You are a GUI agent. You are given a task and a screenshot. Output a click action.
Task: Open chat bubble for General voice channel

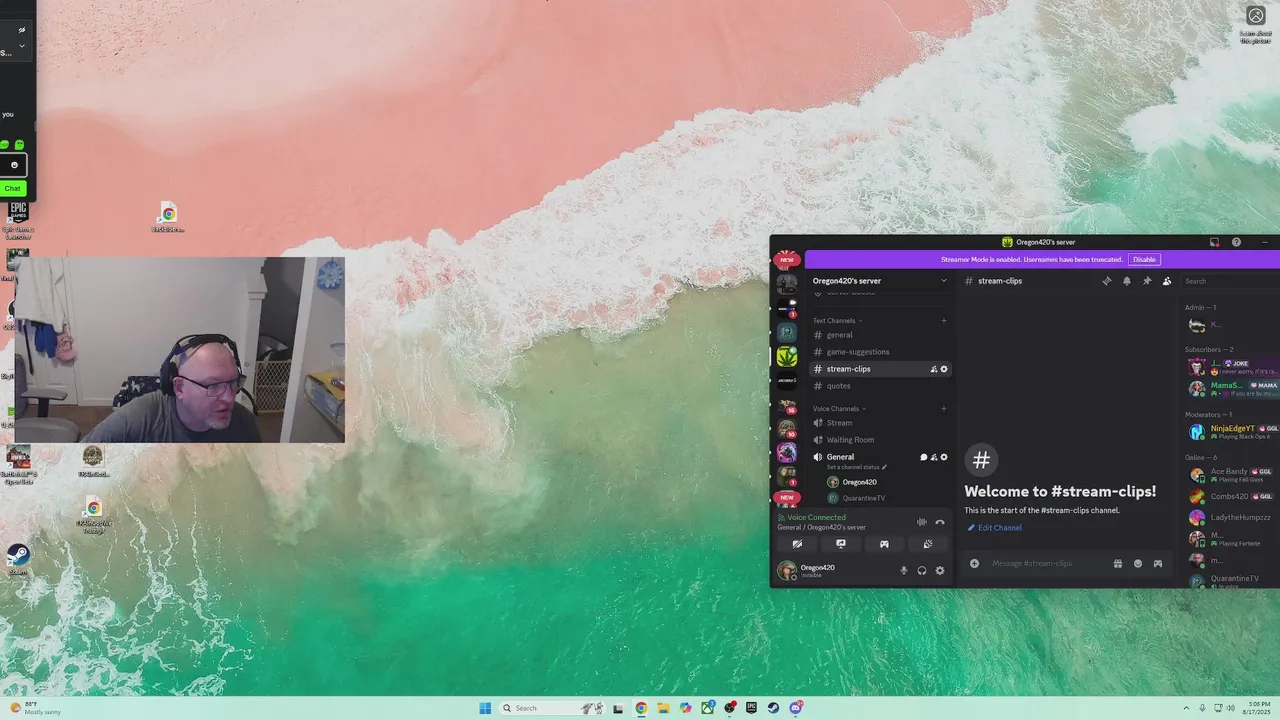click(923, 457)
